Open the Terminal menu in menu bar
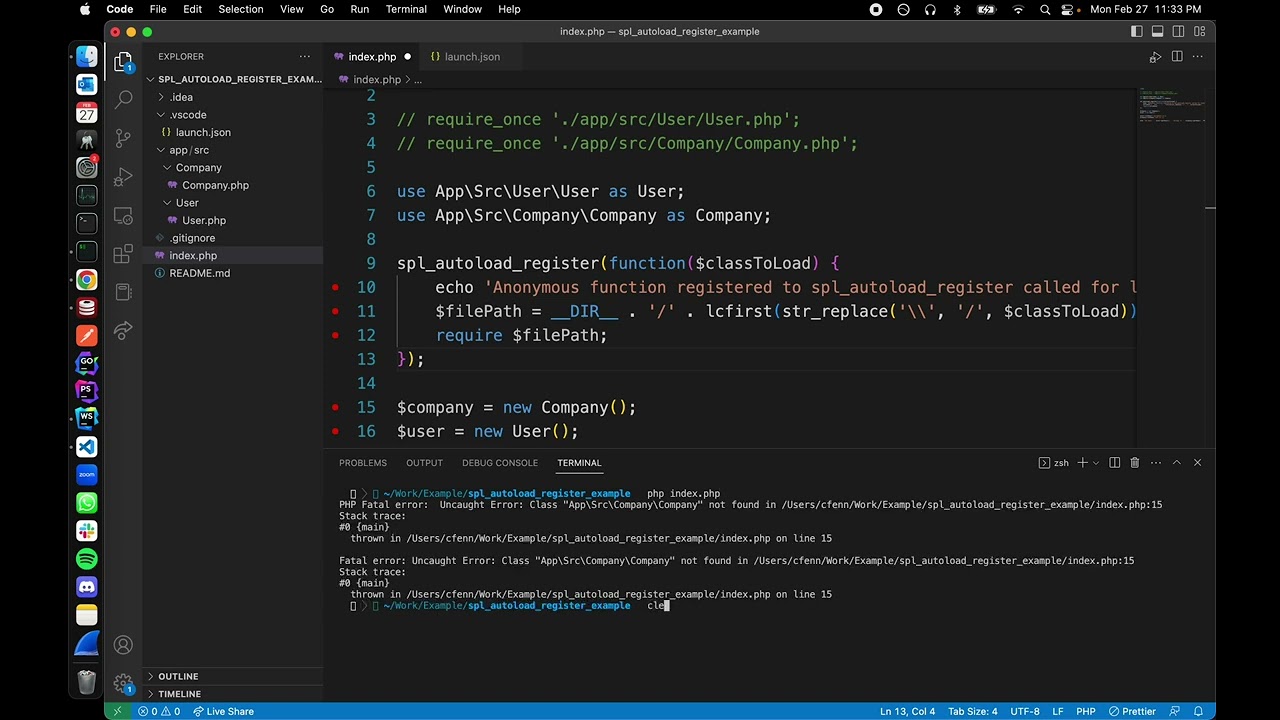The width and height of the screenshot is (1280, 720). click(x=406, y=9)
